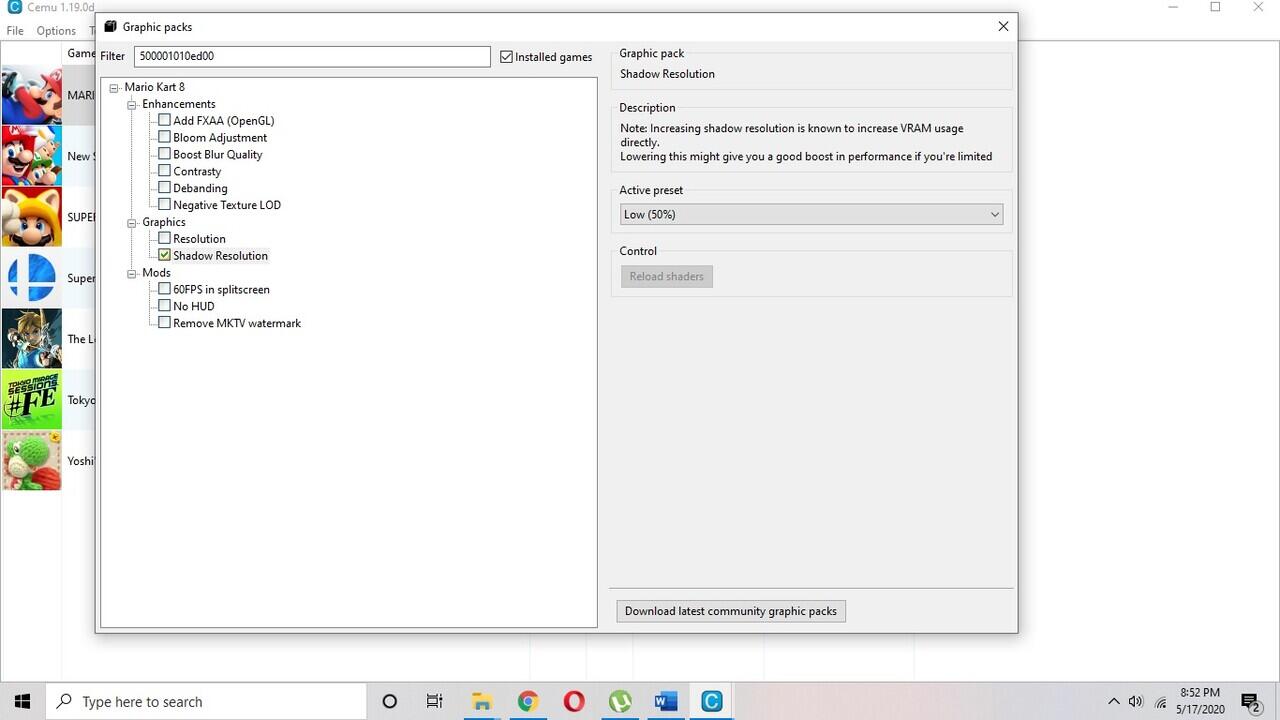Click the search magnifier icon on taskbar
The width and height of the screenshot is (1280, 720).
[64, 701]
